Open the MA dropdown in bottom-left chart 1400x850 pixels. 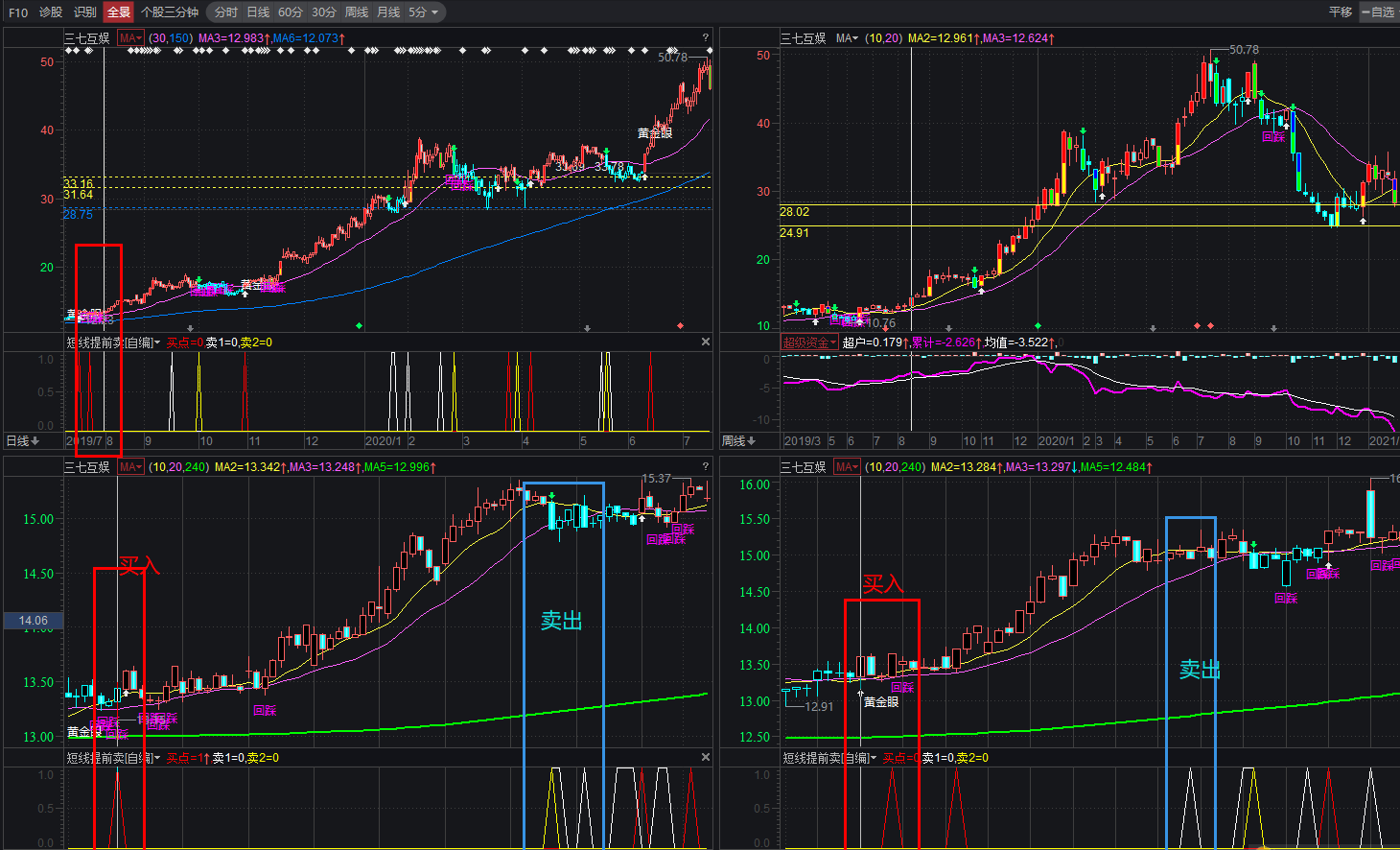(x=130, y=467)
